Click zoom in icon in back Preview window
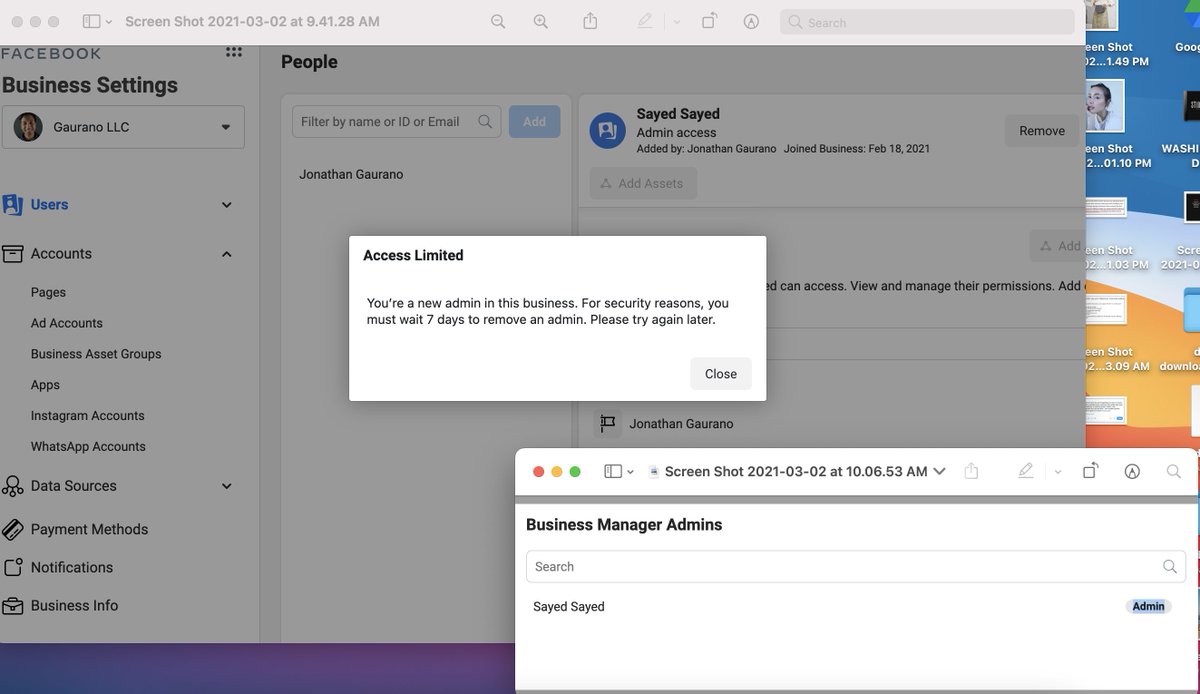The width and height of the screenshot is (1200, 694). point(540,22)
